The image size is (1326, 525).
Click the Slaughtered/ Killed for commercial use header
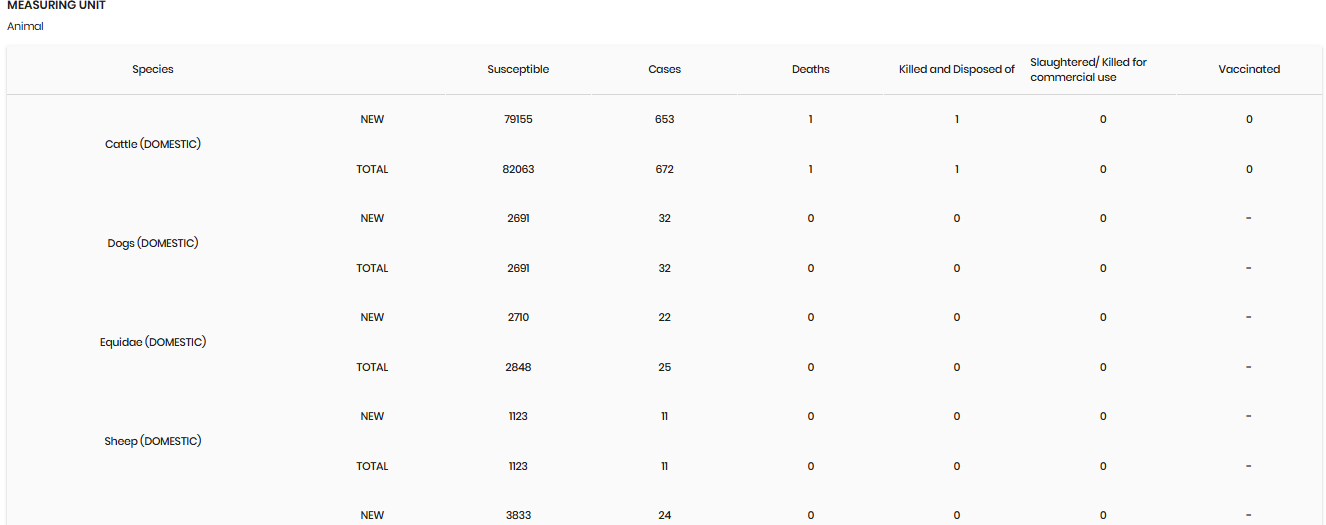point(1089,69)
